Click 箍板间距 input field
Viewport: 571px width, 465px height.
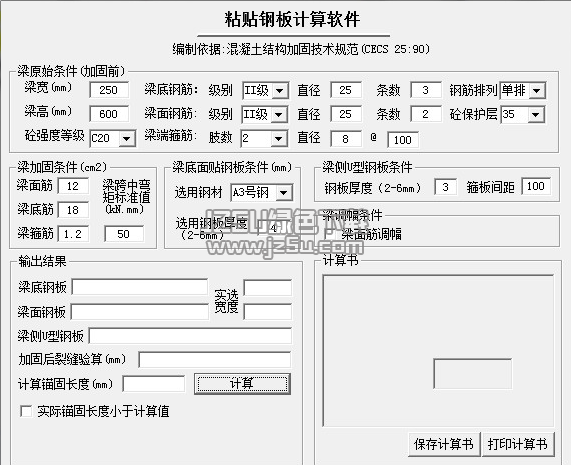pyautogui.click(x=536, y=186)
